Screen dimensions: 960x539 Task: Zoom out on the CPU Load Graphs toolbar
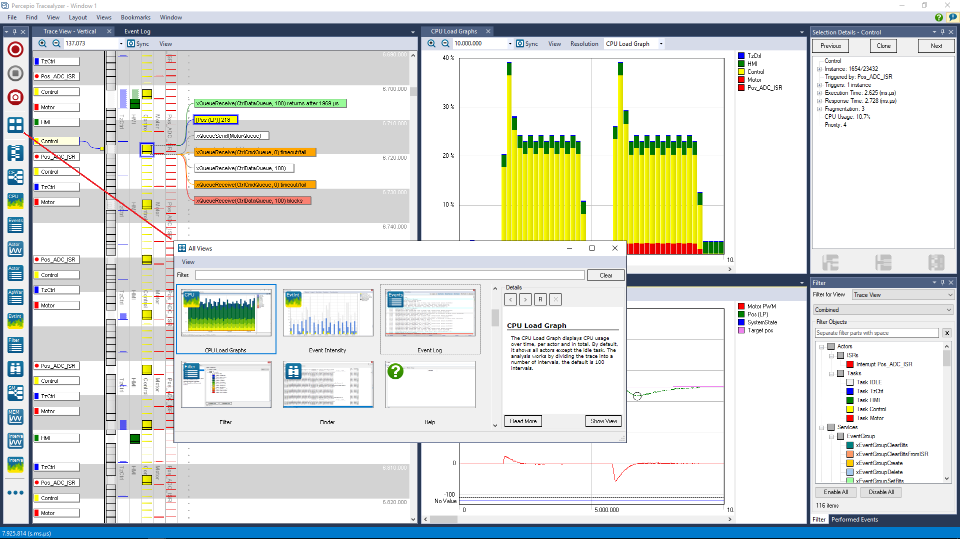click(x=446, y=43)
